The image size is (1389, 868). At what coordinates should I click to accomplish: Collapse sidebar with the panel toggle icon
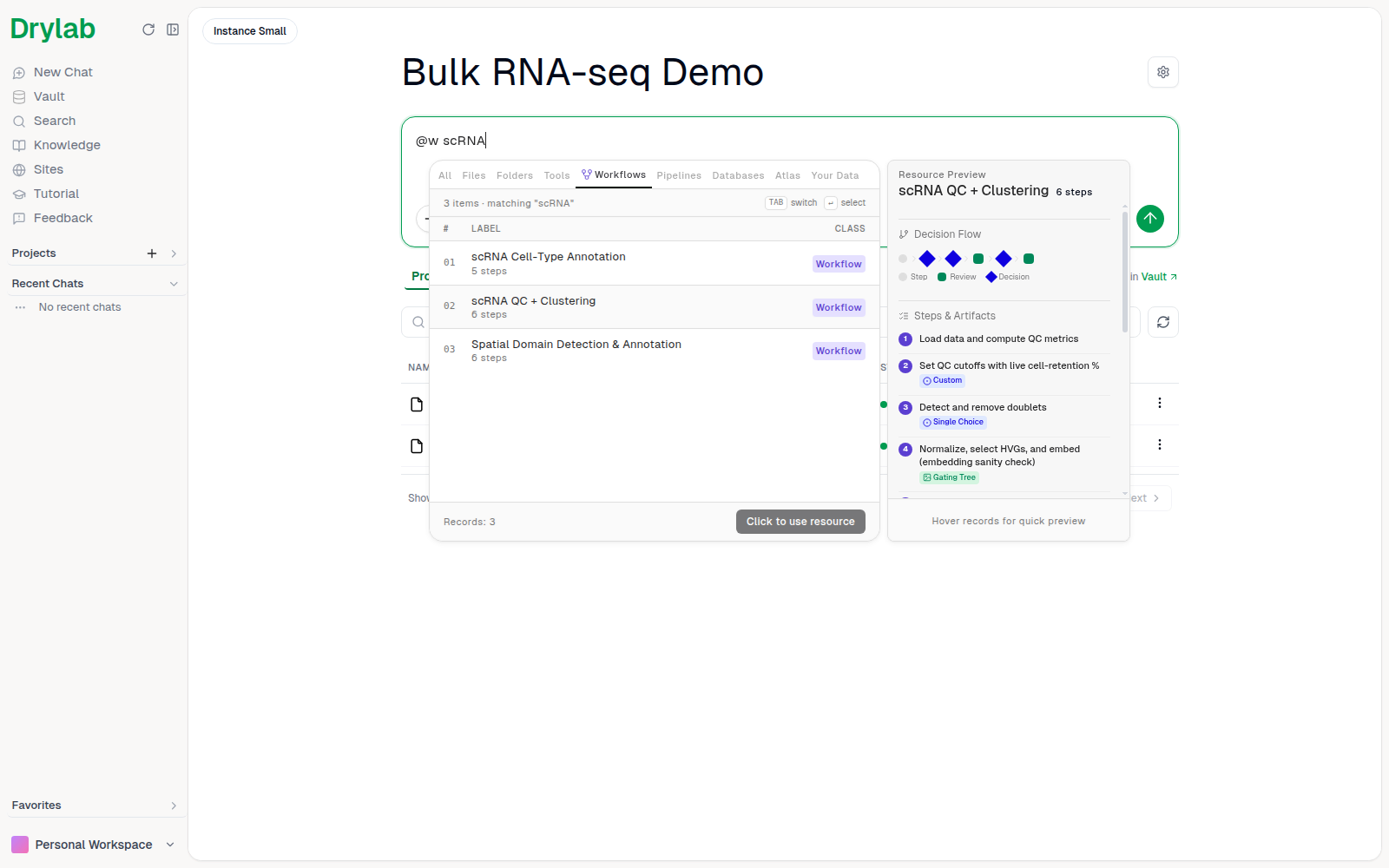tap(173, 30)
